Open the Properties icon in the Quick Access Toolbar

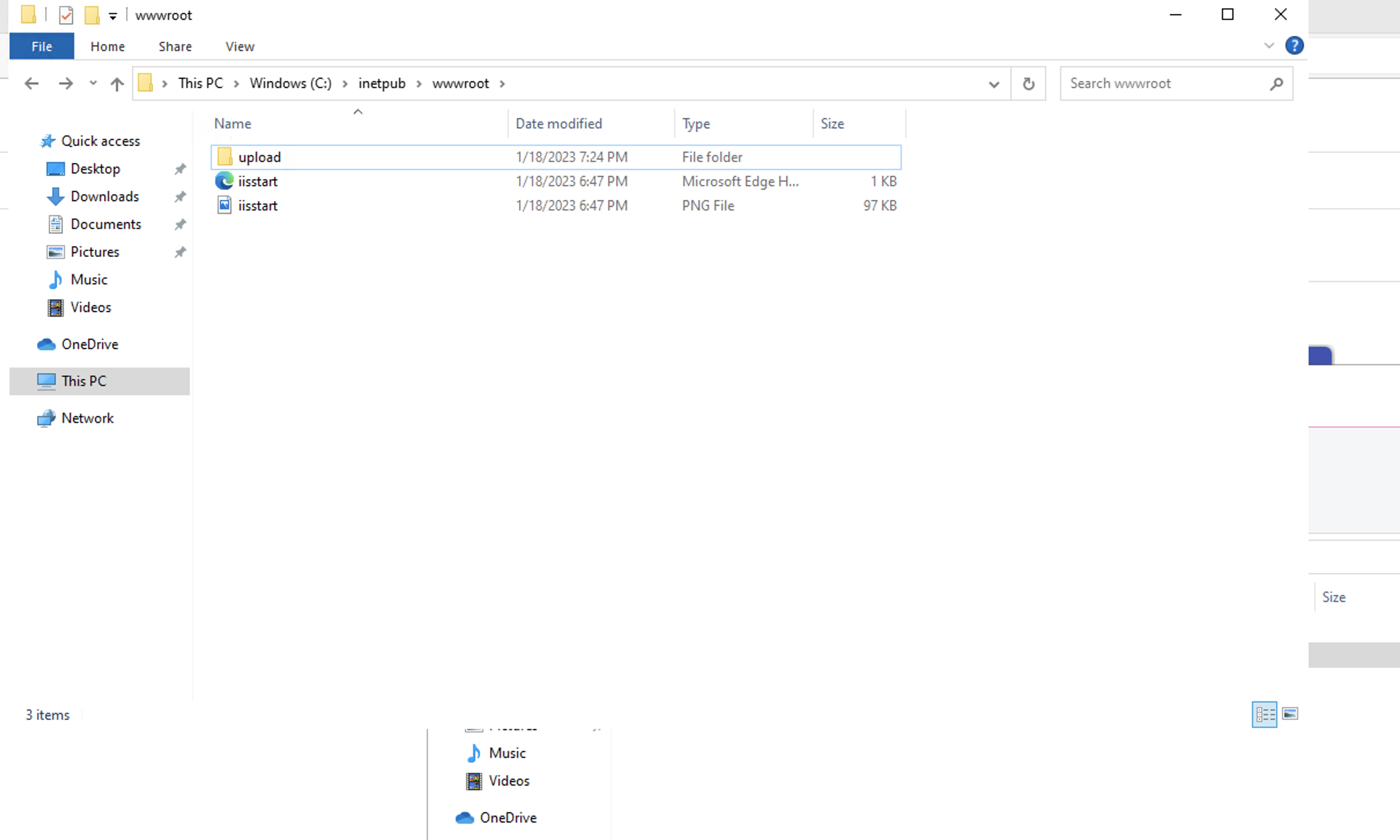(65, 14)
